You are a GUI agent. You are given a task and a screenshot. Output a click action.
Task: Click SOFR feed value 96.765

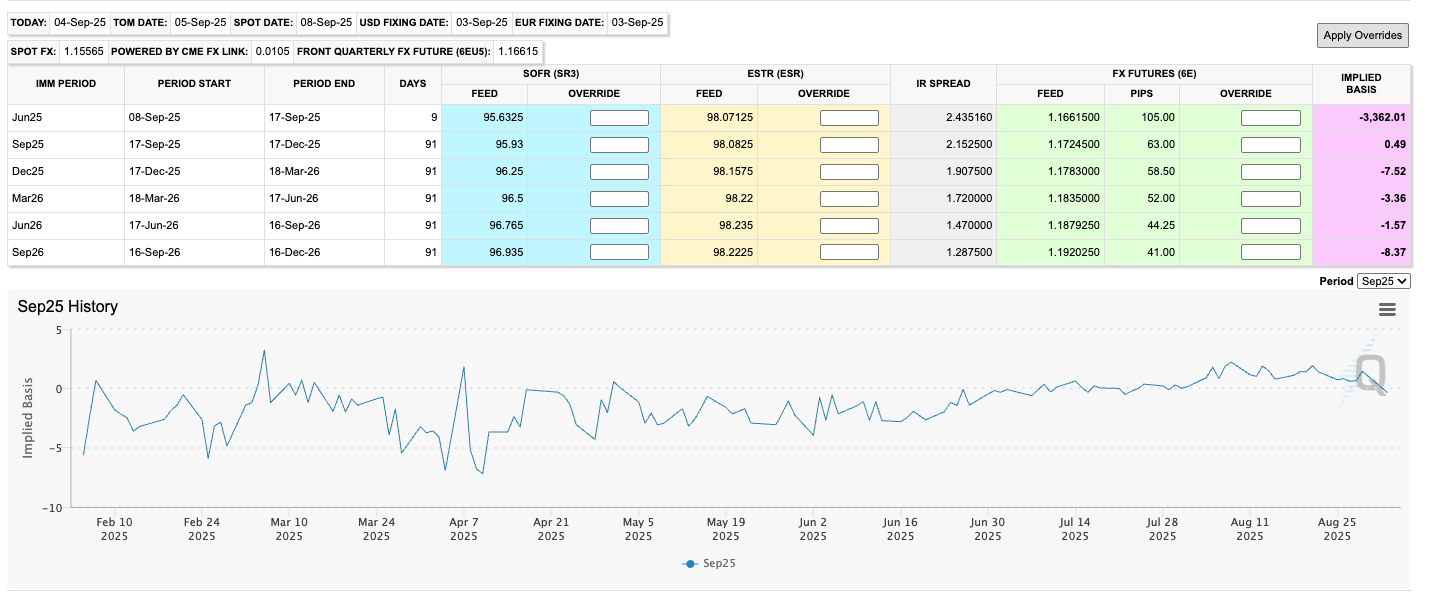coord(507,226)
